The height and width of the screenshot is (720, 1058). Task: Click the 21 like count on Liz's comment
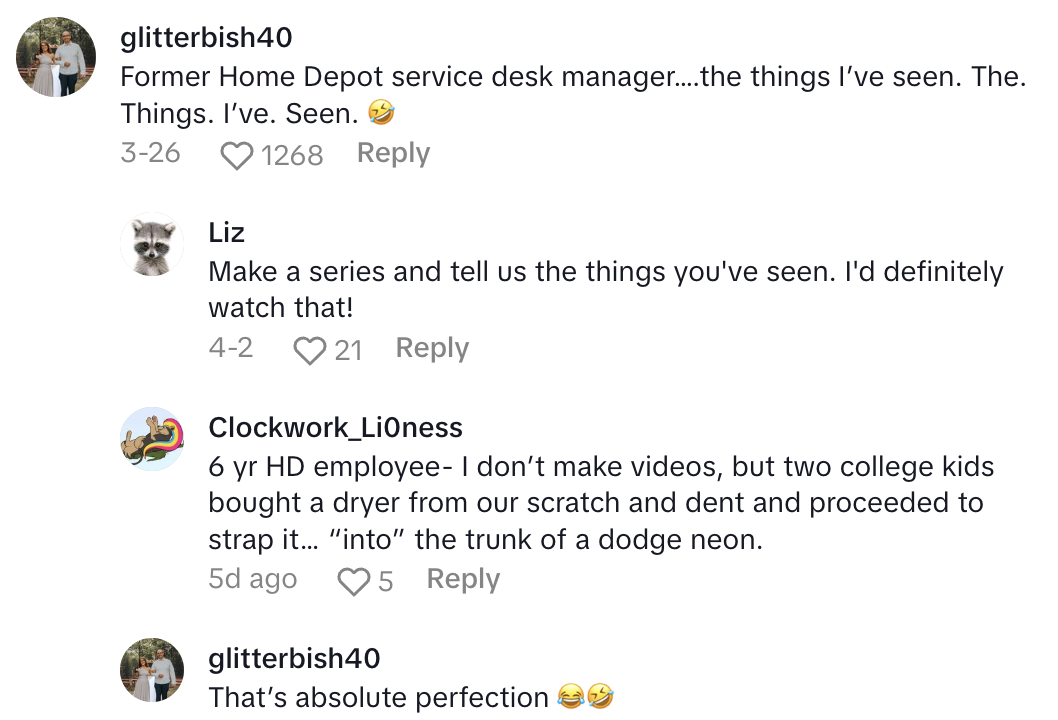(348, 349)
